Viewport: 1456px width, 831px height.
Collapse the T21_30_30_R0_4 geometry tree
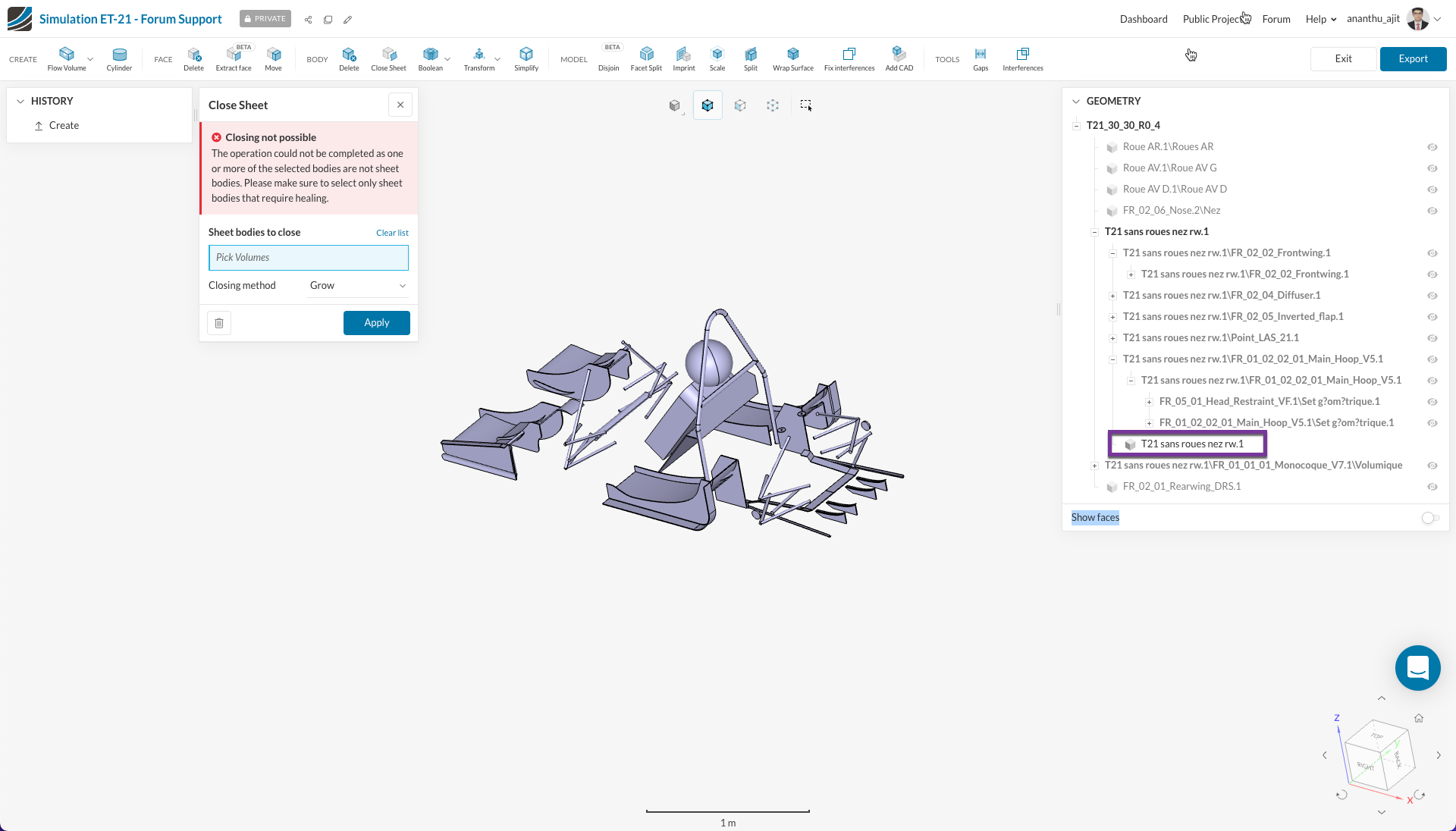[x=1078, y=125]
